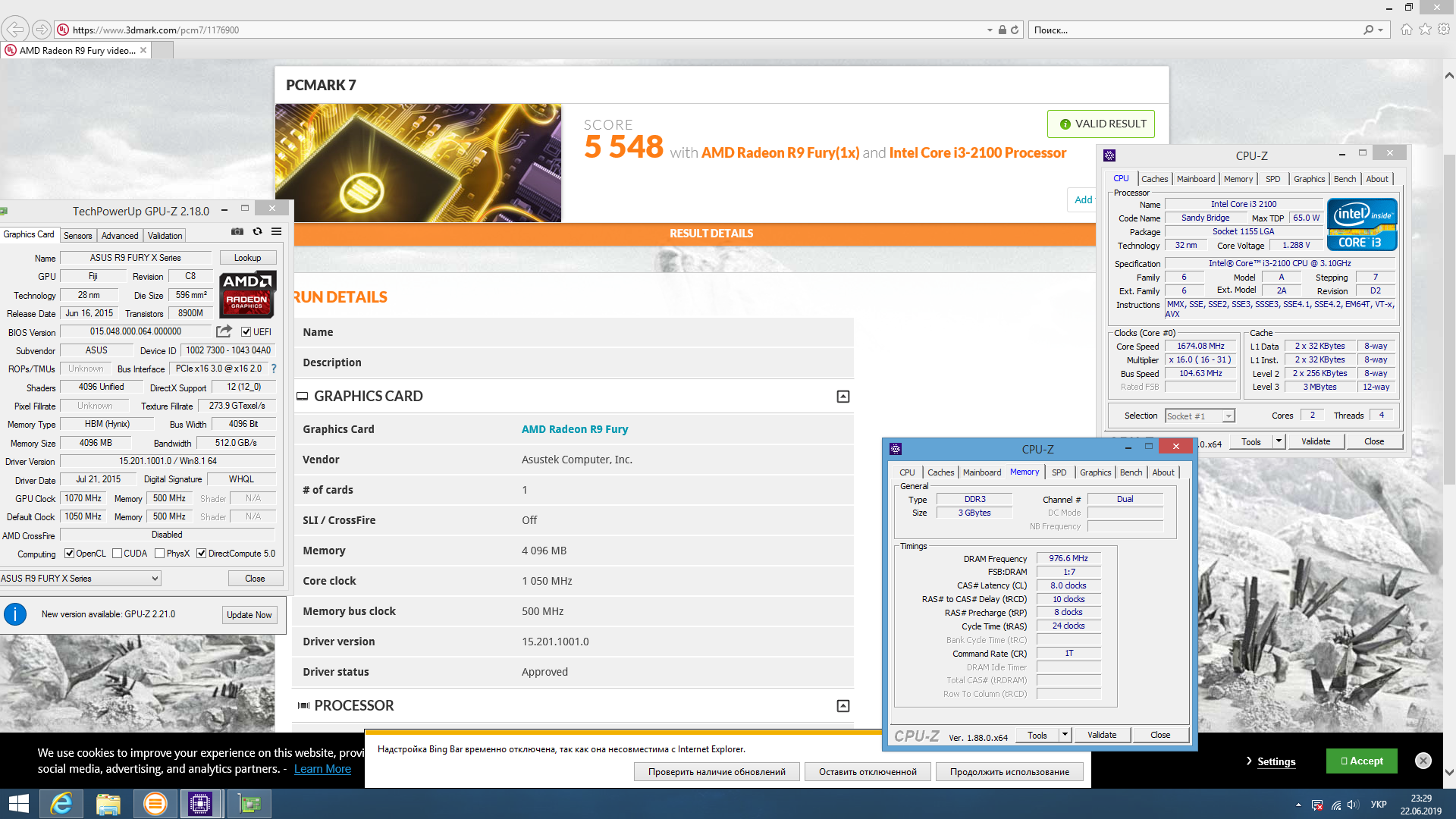
Task: Click the orange RESULT DETAILS bar
Action: point(695,234)
